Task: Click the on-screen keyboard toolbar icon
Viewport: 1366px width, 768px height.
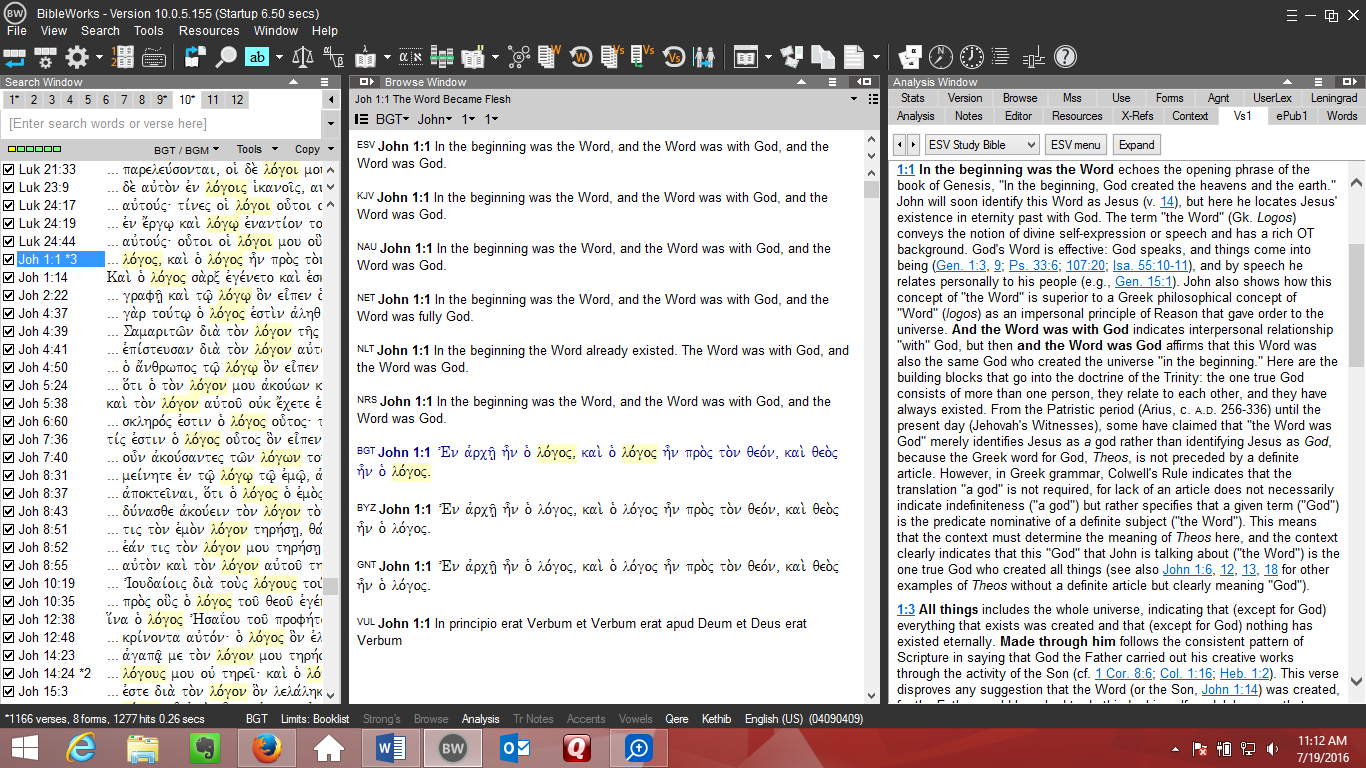Action: (x=153, y=57)
